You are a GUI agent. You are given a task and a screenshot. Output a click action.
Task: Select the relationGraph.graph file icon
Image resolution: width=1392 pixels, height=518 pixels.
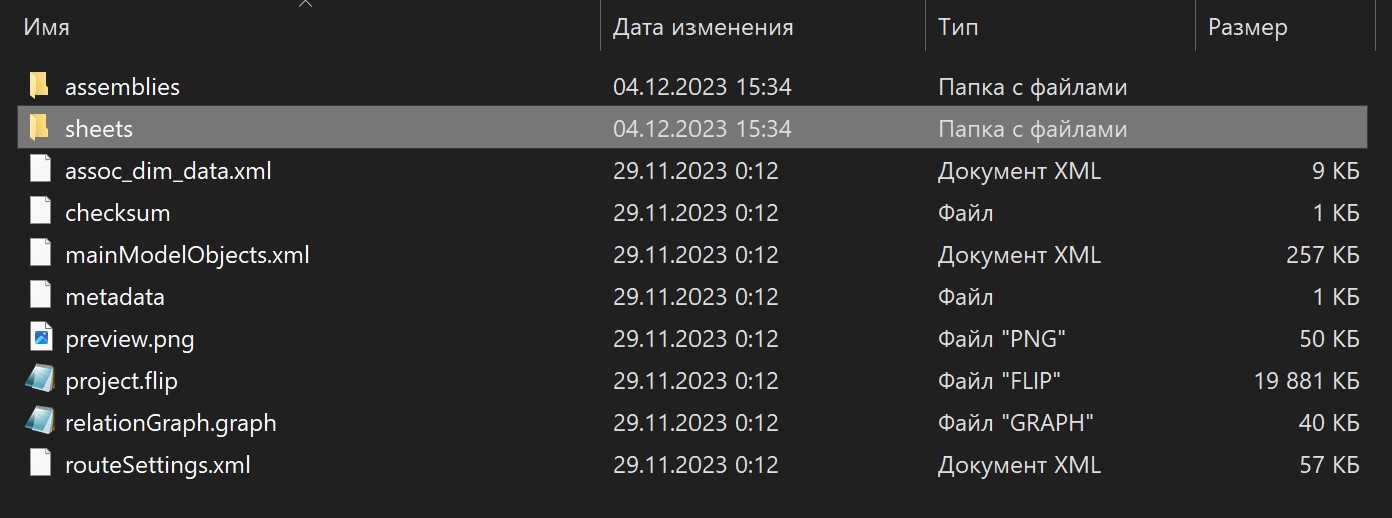(x=40, y=422)
